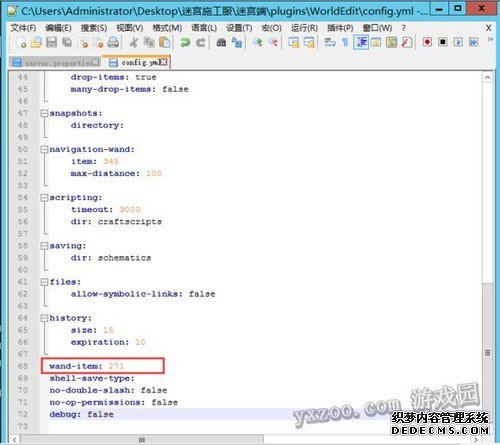Image resolution: width=500 pixels, height=445 pixels.
Task: Start macro recording with red dot
Action: click(427, 42)
